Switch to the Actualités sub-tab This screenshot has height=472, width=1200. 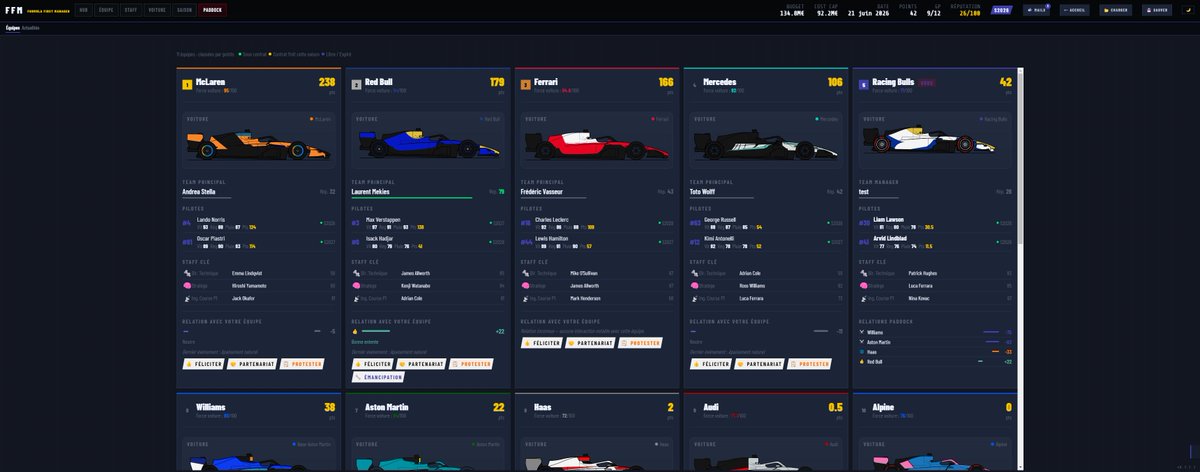(x=32, y=28)
